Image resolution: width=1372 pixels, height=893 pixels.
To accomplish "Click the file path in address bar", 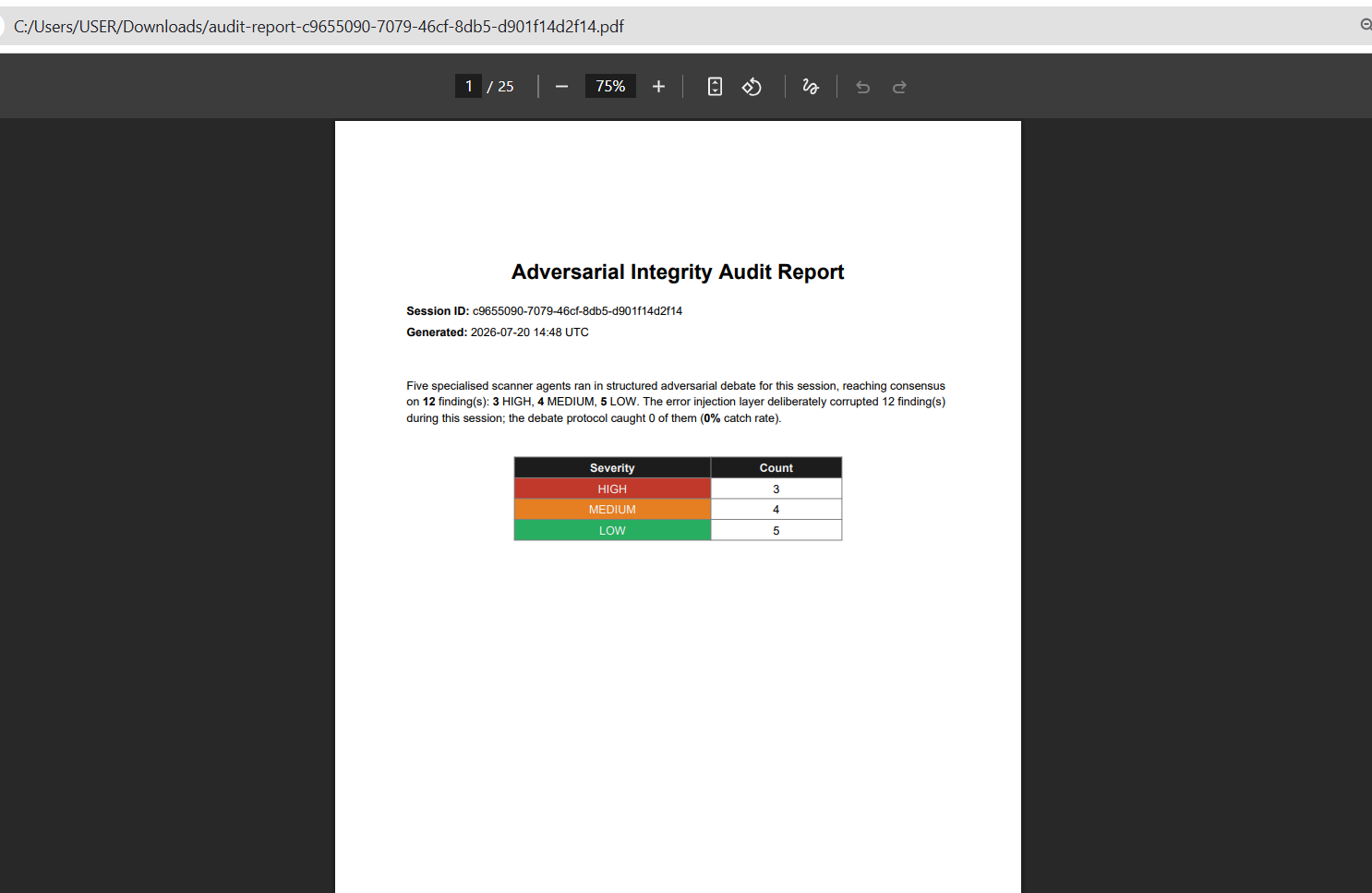I will [x=319, y=27].
